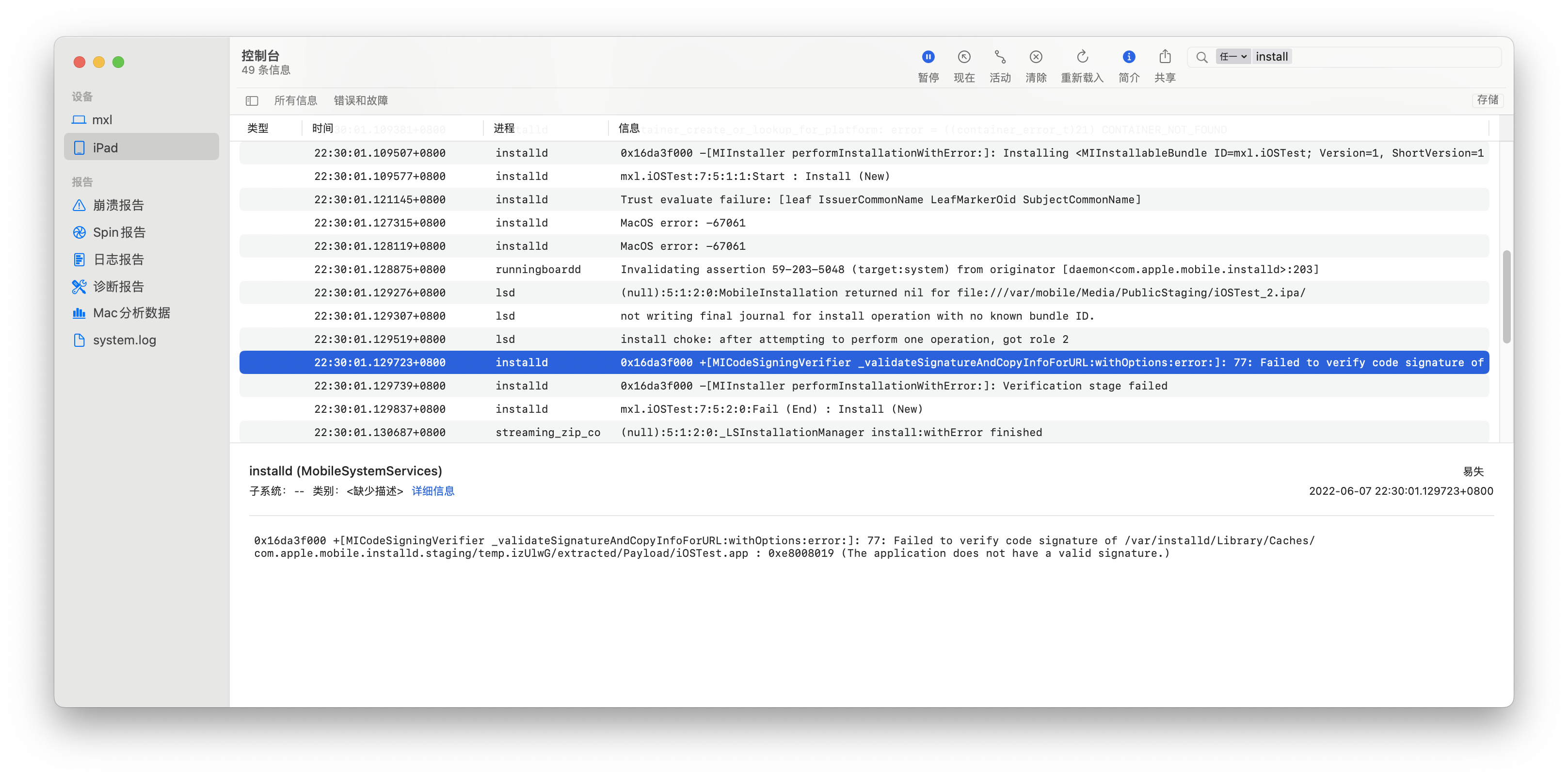The height and width of the screenshot is (779, 1568).
Task: Click the detail message text about invalid signature
Action: pyautogui.click(x=784, y=547)
